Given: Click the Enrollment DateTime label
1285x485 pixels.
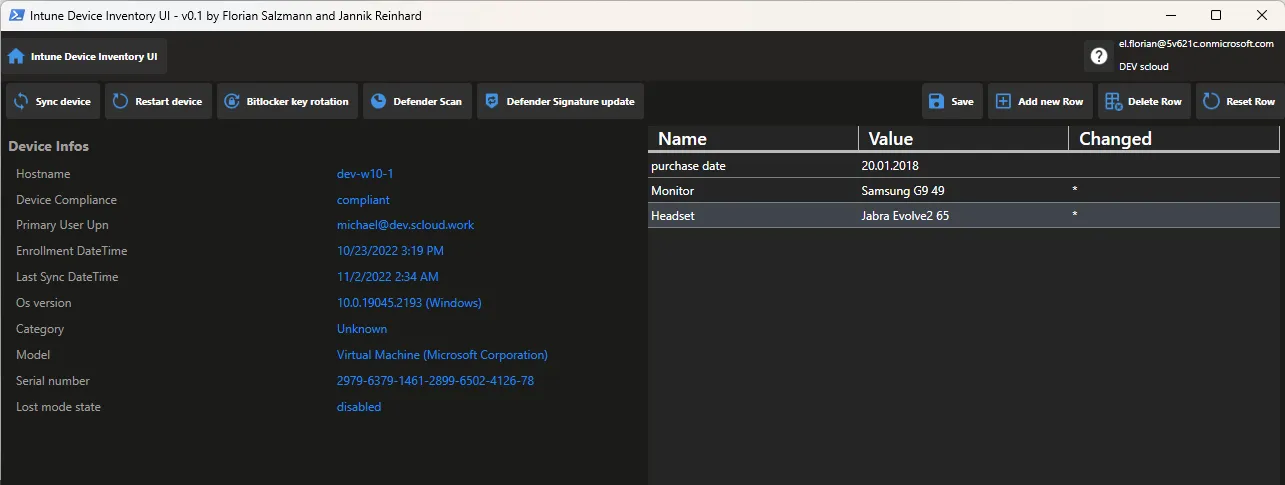Looking at the screenshot, I should pos(72,251).
